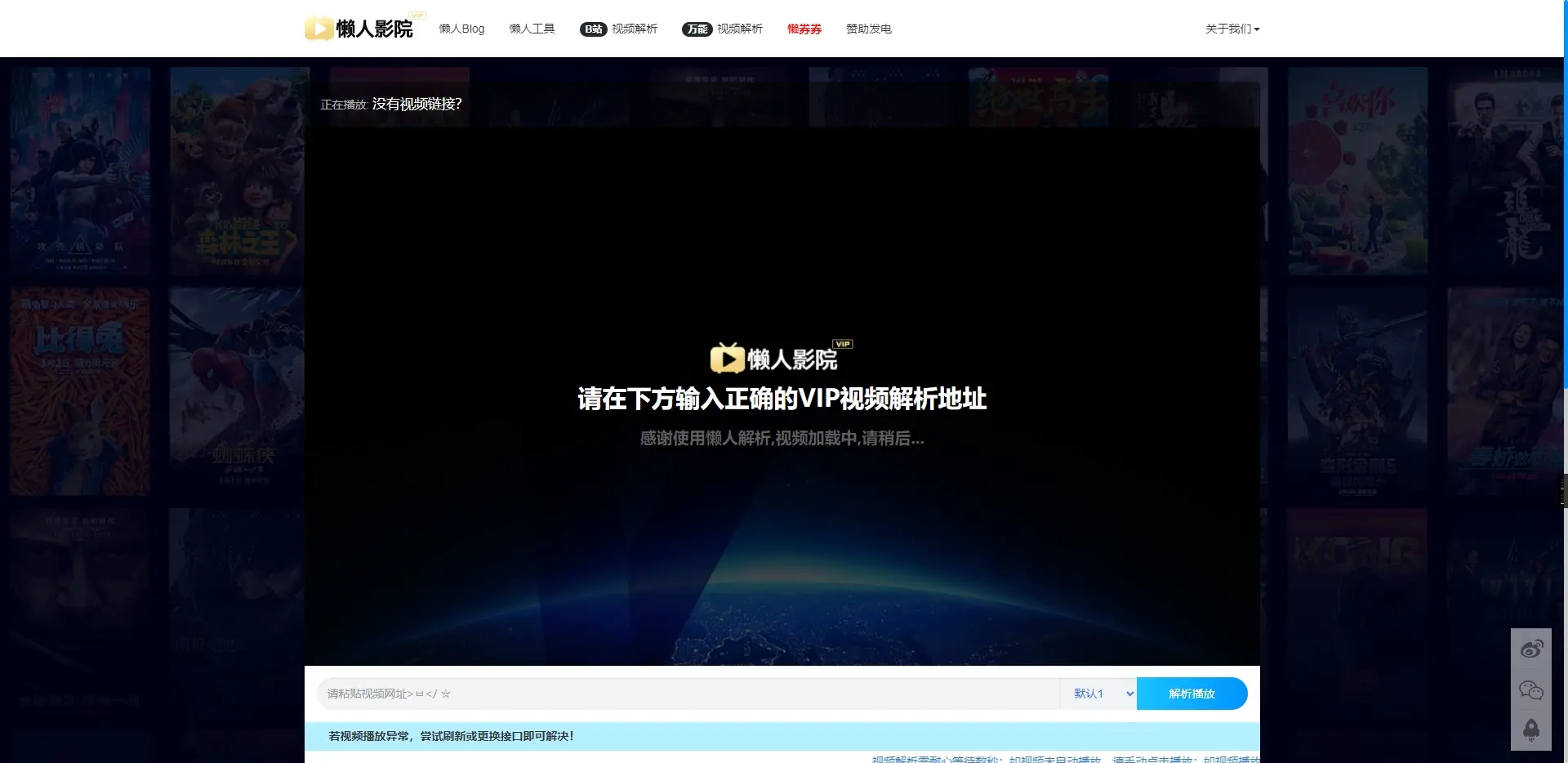
Task: Click the 懒人影院 VIP logo in player
Action: [x=782, y=357]
